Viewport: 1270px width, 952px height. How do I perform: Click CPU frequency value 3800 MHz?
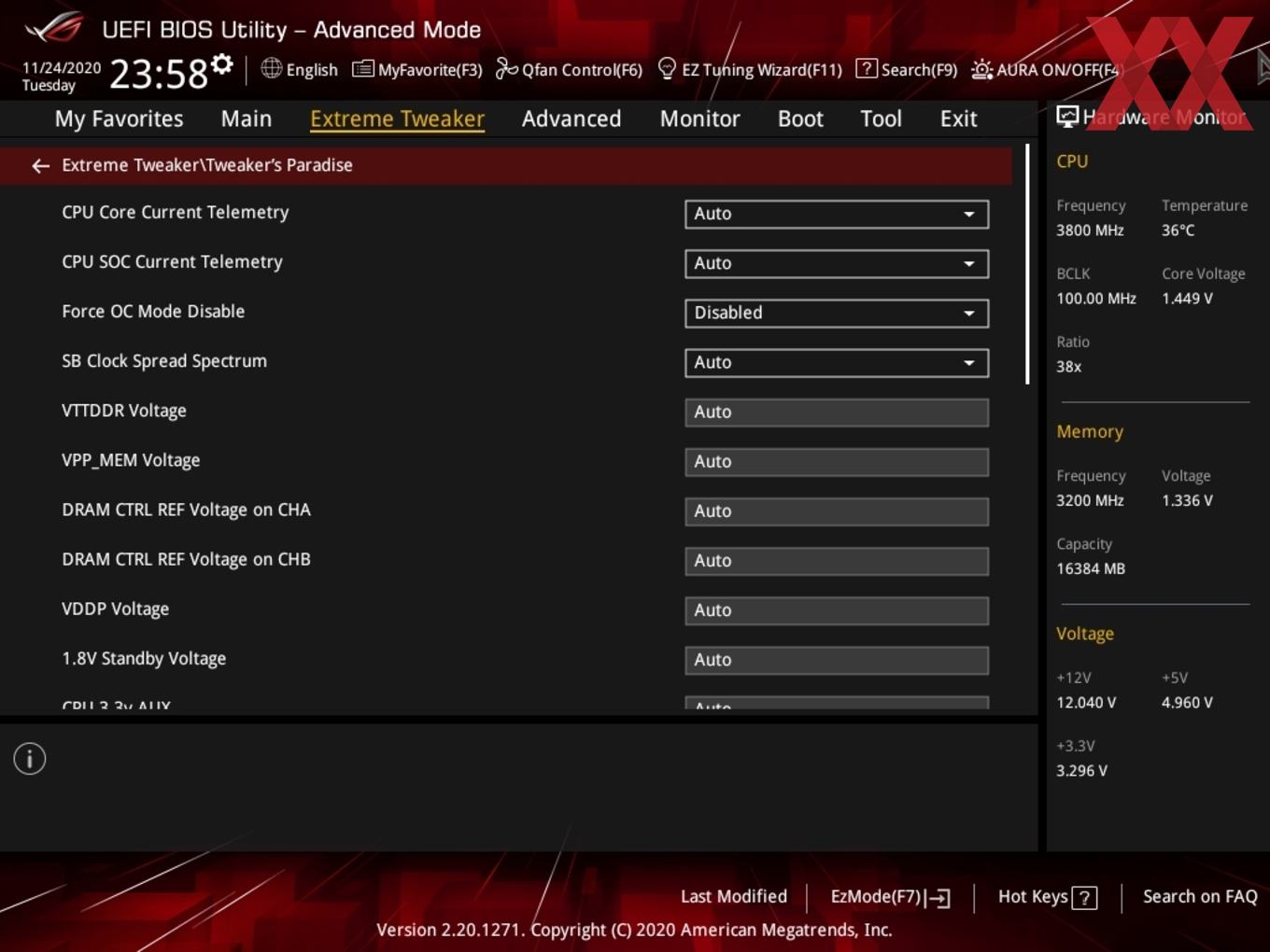coord(1090,231)
